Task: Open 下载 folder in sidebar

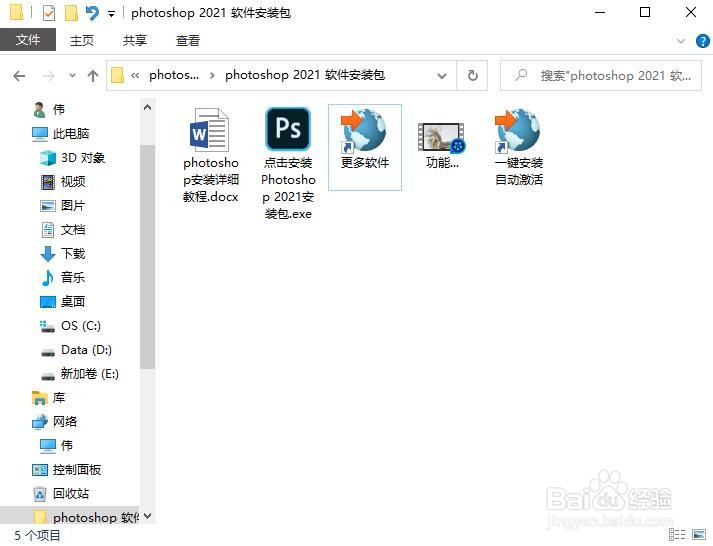Action: [63, 254]
